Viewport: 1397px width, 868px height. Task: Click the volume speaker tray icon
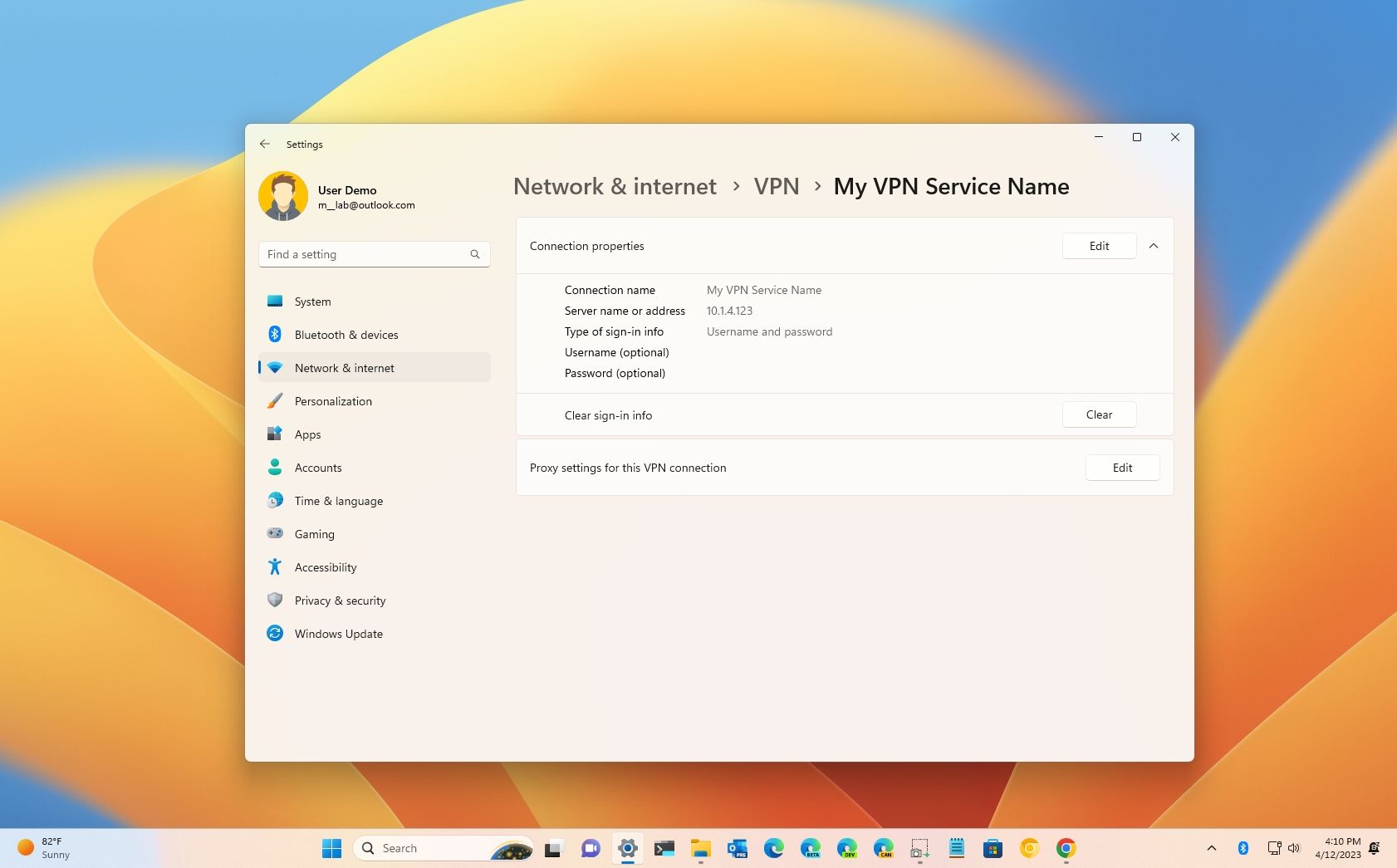pos(1294,848)
